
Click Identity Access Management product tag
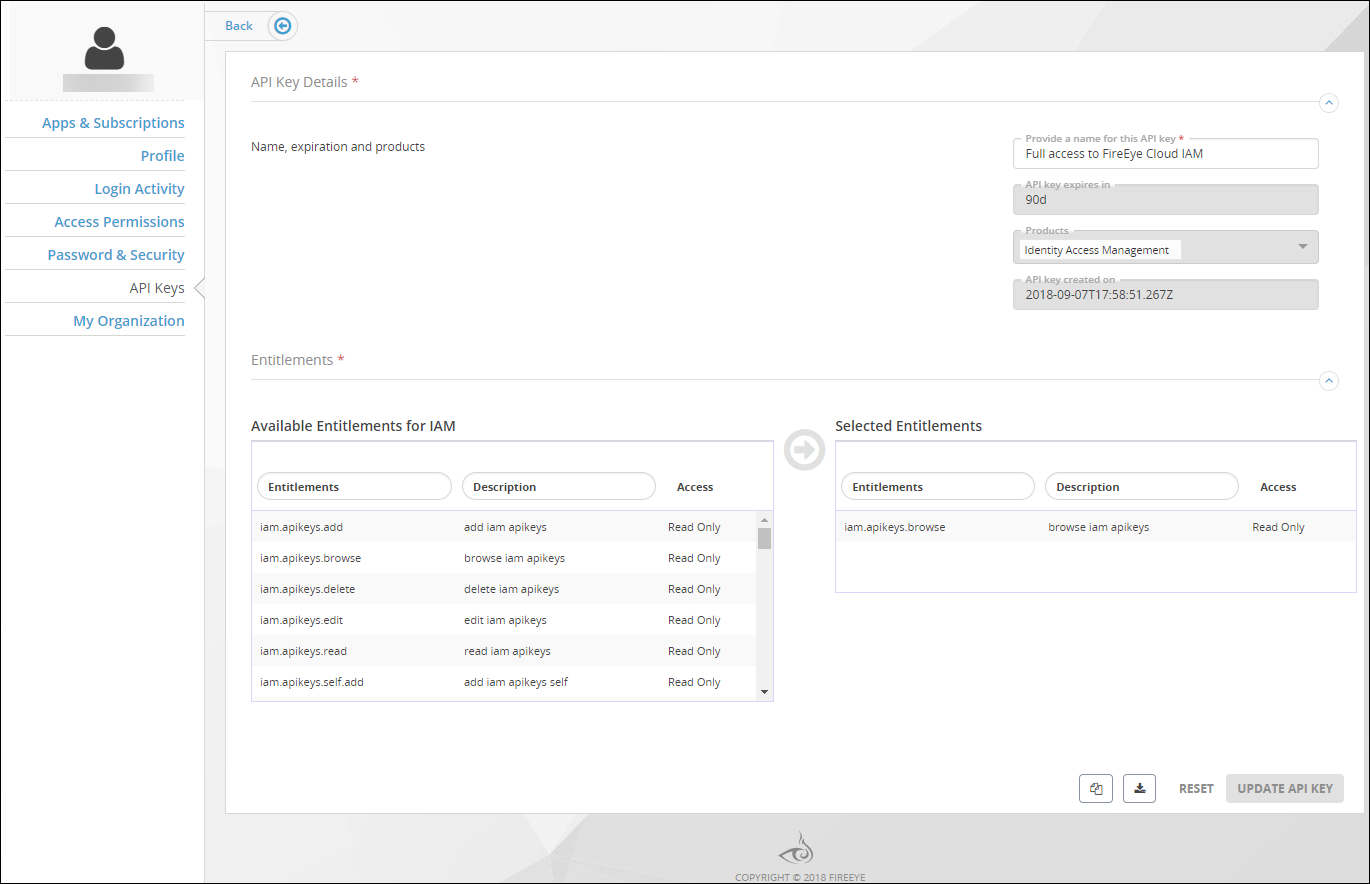point(1100,250)
